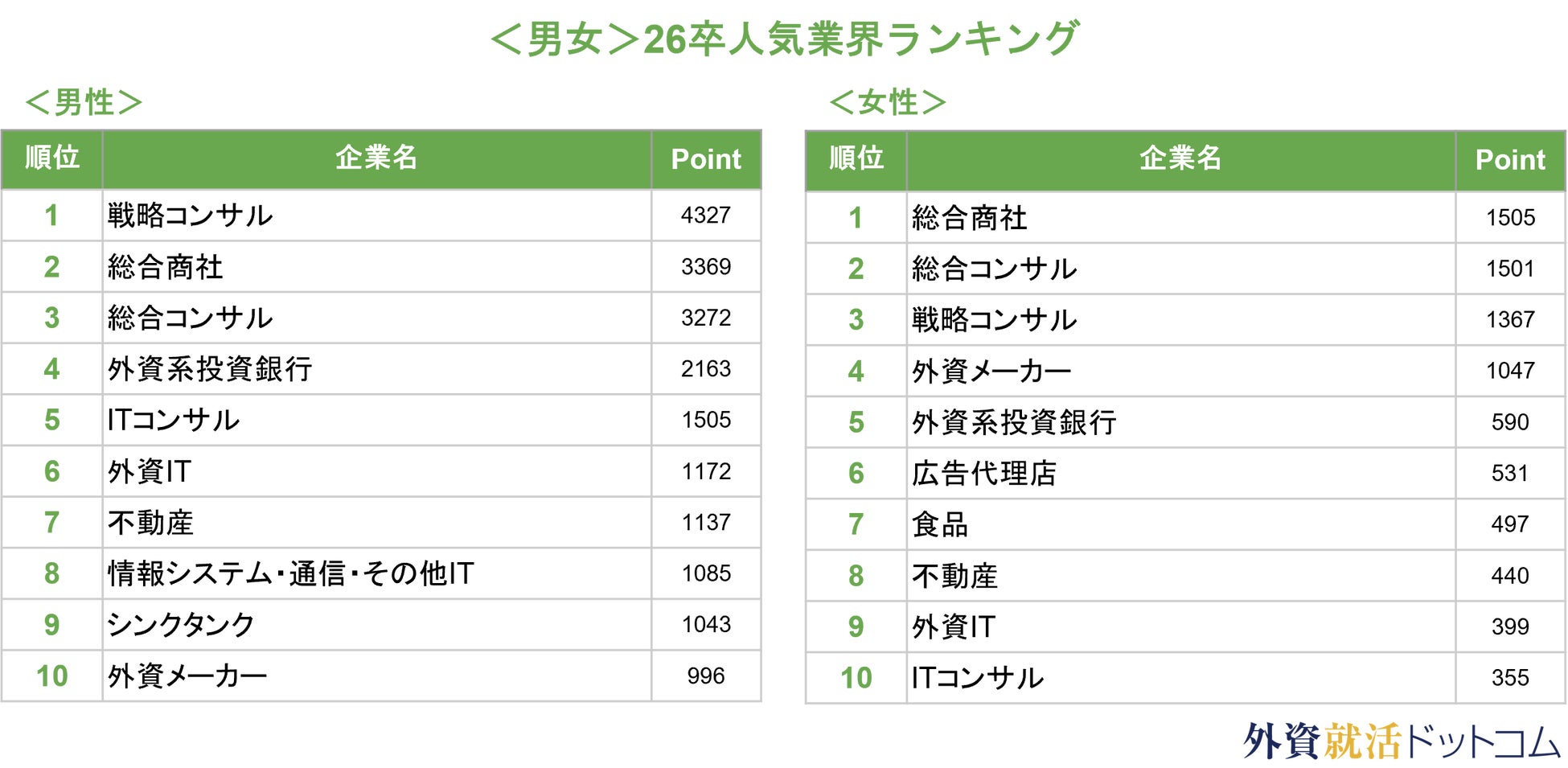Screen dimensions: 1568x768
Task: Click the point value 4327
Action: 705,216
